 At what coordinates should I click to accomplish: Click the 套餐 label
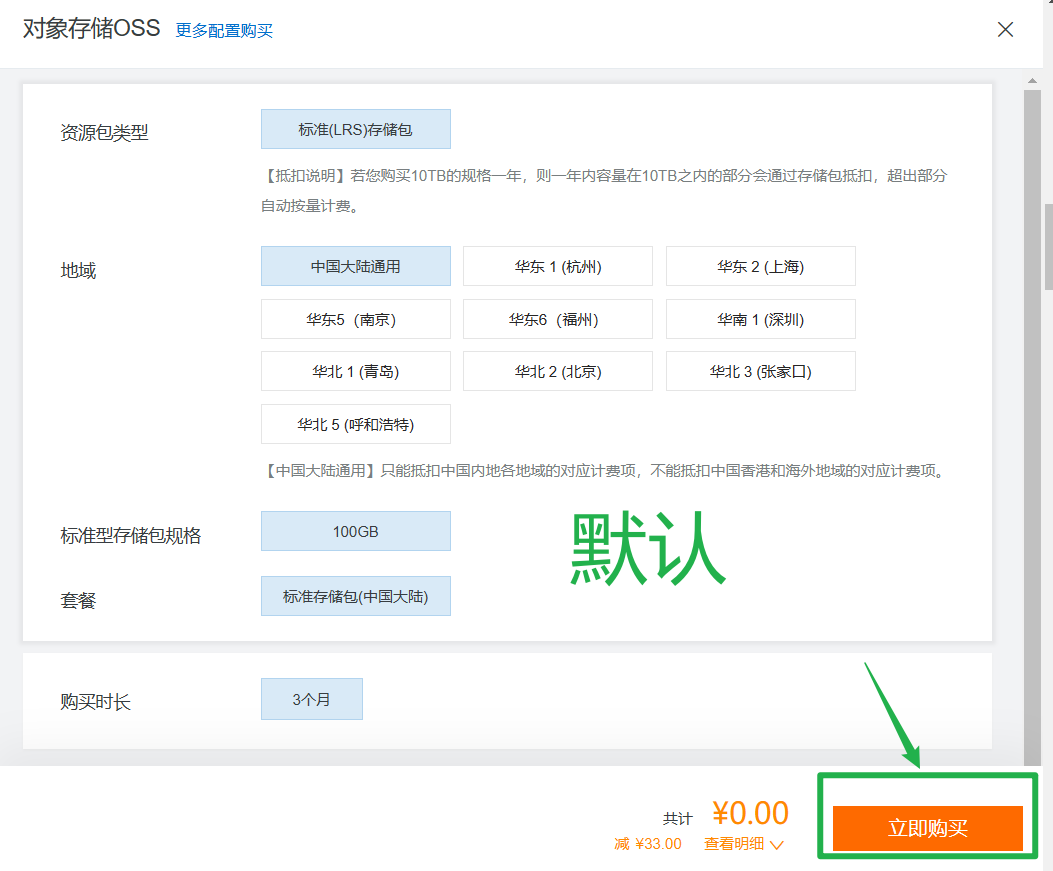[x=78, y=600]
